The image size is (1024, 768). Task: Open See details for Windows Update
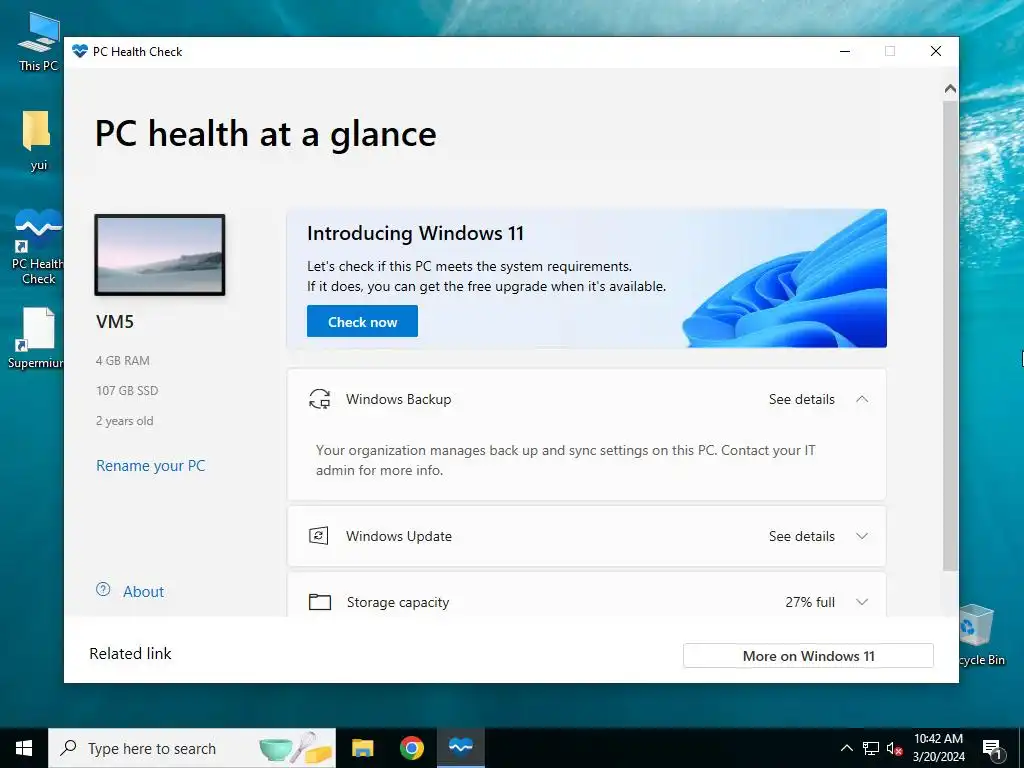(801, 536)
